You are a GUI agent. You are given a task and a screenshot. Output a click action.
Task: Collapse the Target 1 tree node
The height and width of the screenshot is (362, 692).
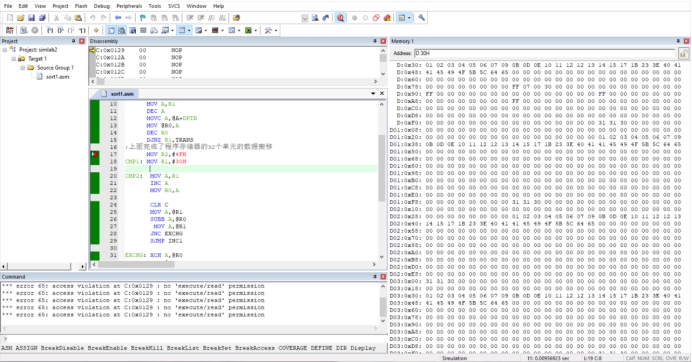coord(13,59)
